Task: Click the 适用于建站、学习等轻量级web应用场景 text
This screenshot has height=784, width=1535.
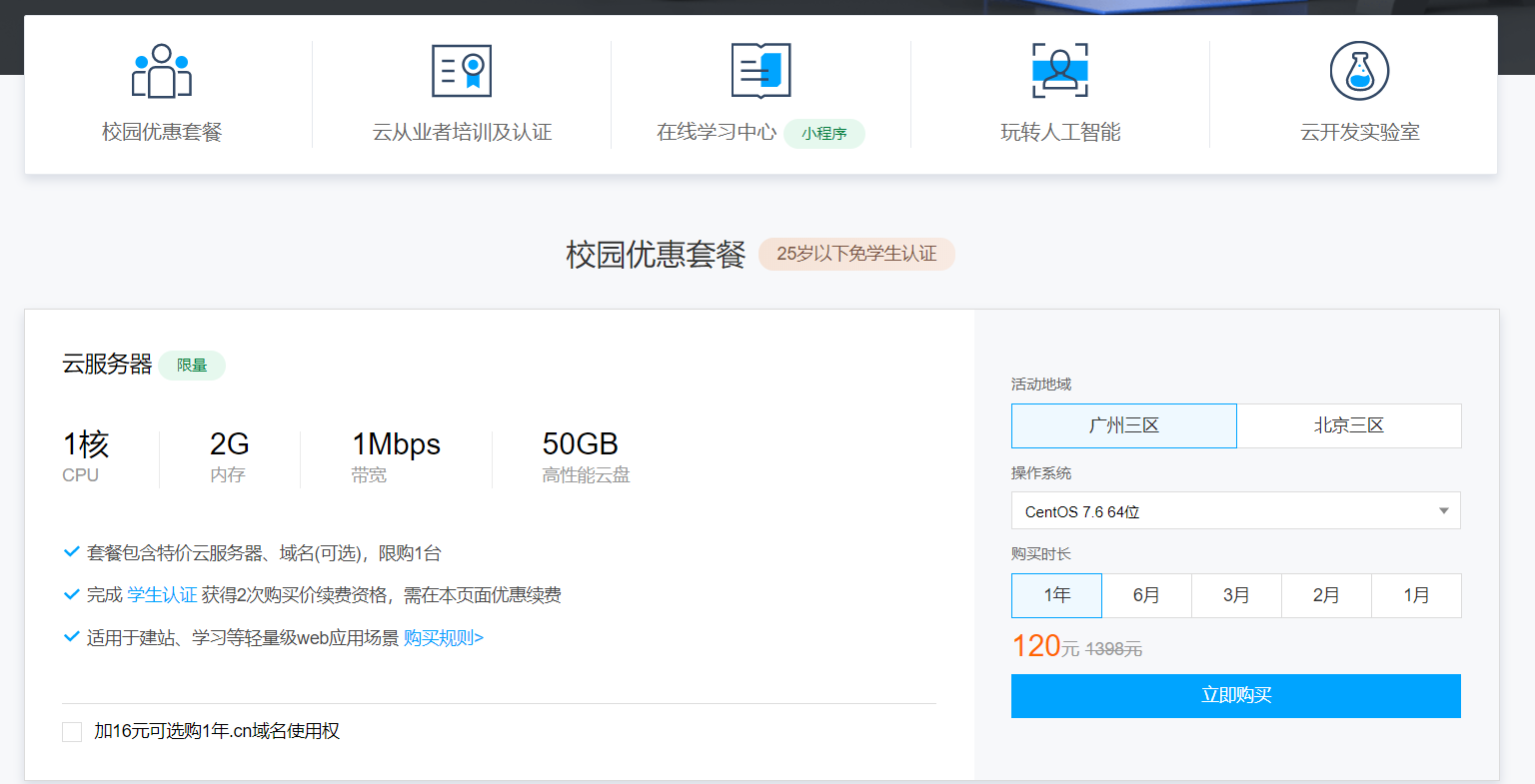Action: click(243, 638)
